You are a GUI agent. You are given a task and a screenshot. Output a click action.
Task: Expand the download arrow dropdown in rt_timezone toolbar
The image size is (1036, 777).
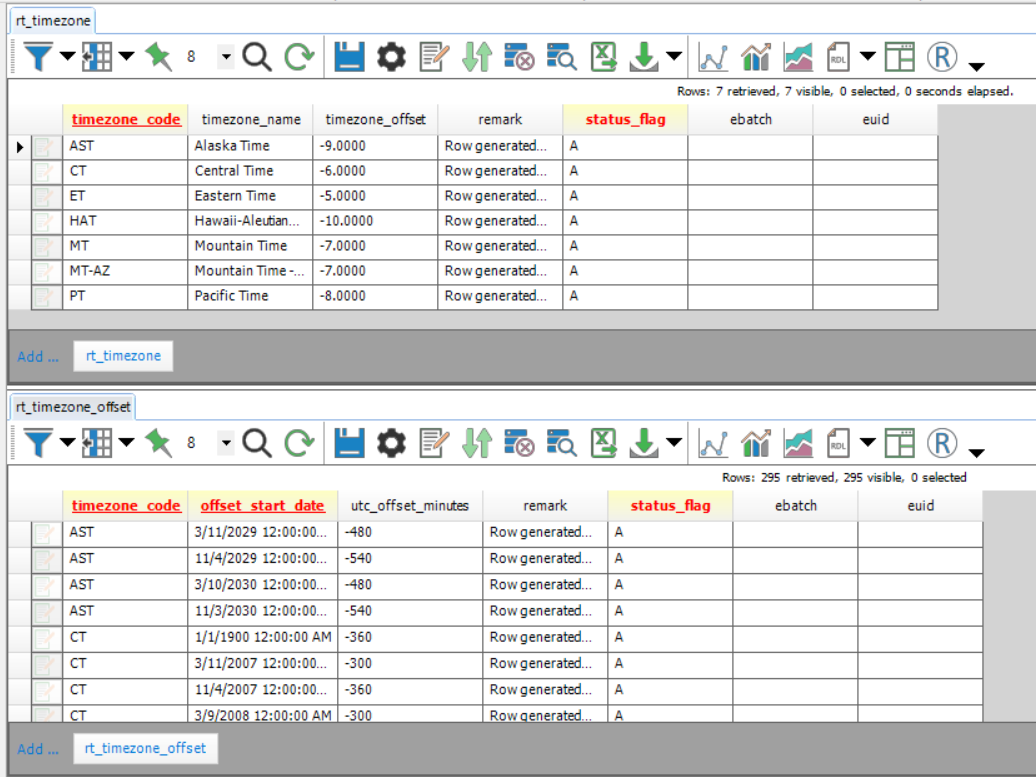675,57
